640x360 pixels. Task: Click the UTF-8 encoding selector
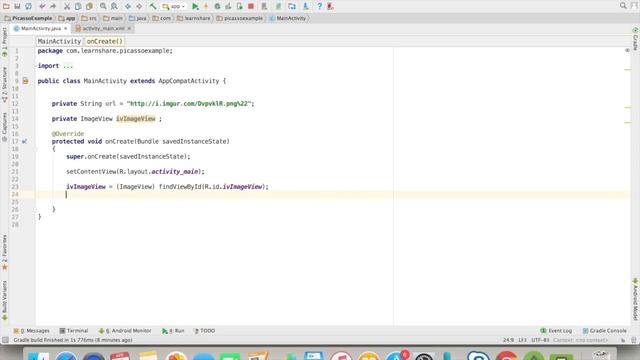(540, 340)
